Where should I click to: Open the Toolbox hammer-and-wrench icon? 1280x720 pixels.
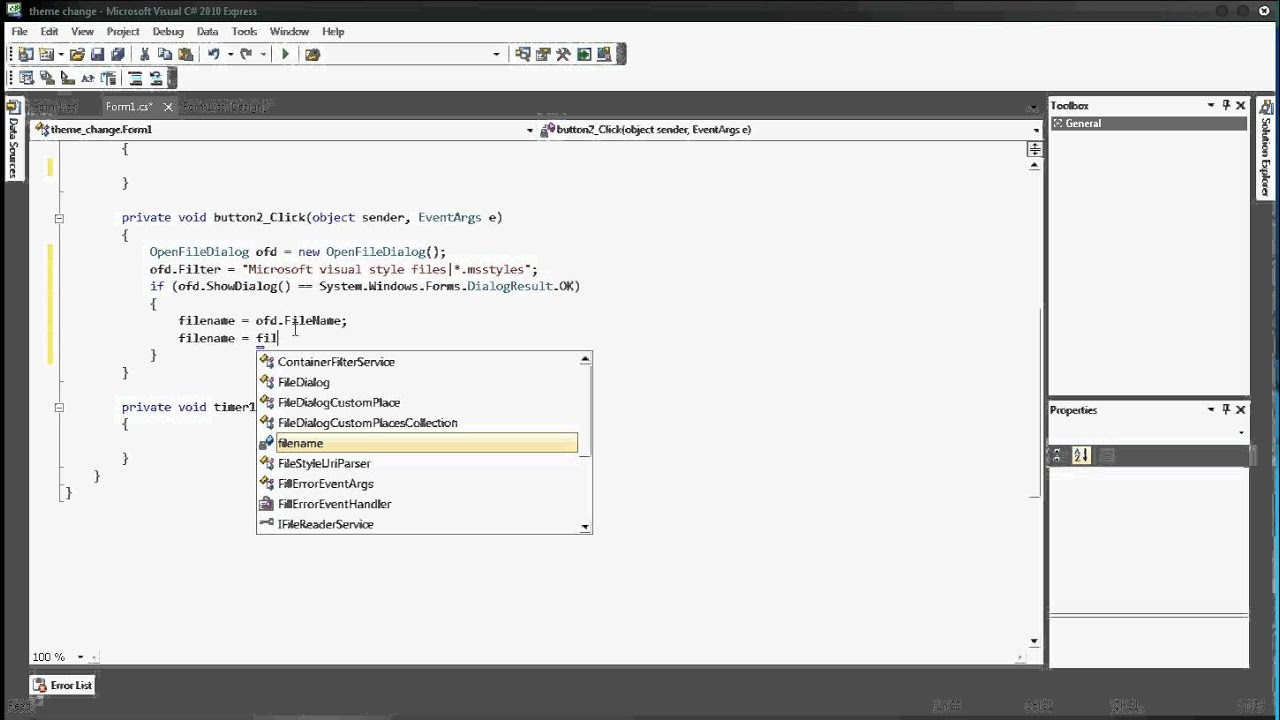click(x=563, y=55)
